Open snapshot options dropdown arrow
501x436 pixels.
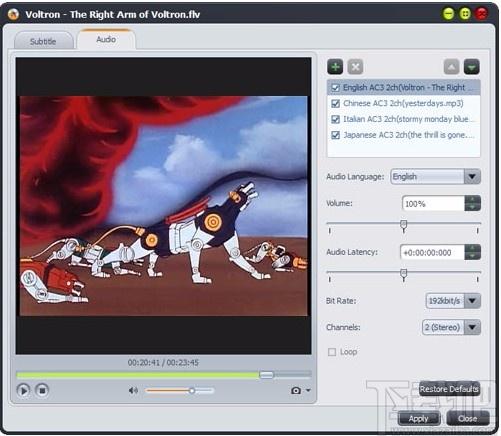(x=308, y=390)
